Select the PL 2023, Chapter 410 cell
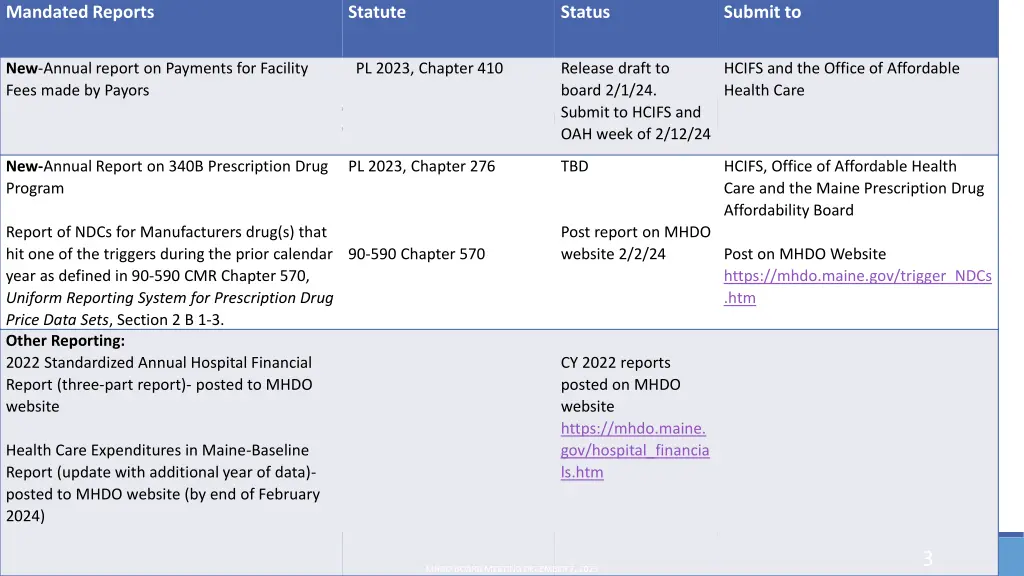Viewport: 1024px width, 576px height. coord(429,68)
